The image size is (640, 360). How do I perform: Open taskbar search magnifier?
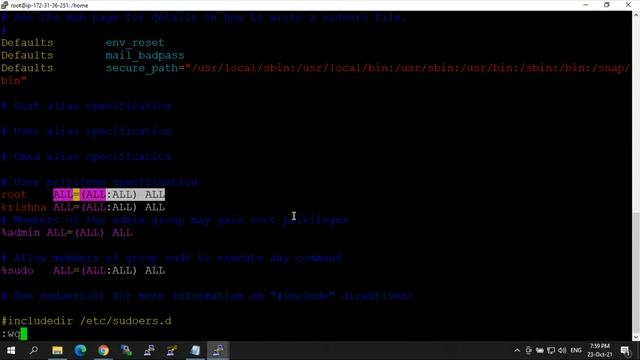[x=34, y=350]
